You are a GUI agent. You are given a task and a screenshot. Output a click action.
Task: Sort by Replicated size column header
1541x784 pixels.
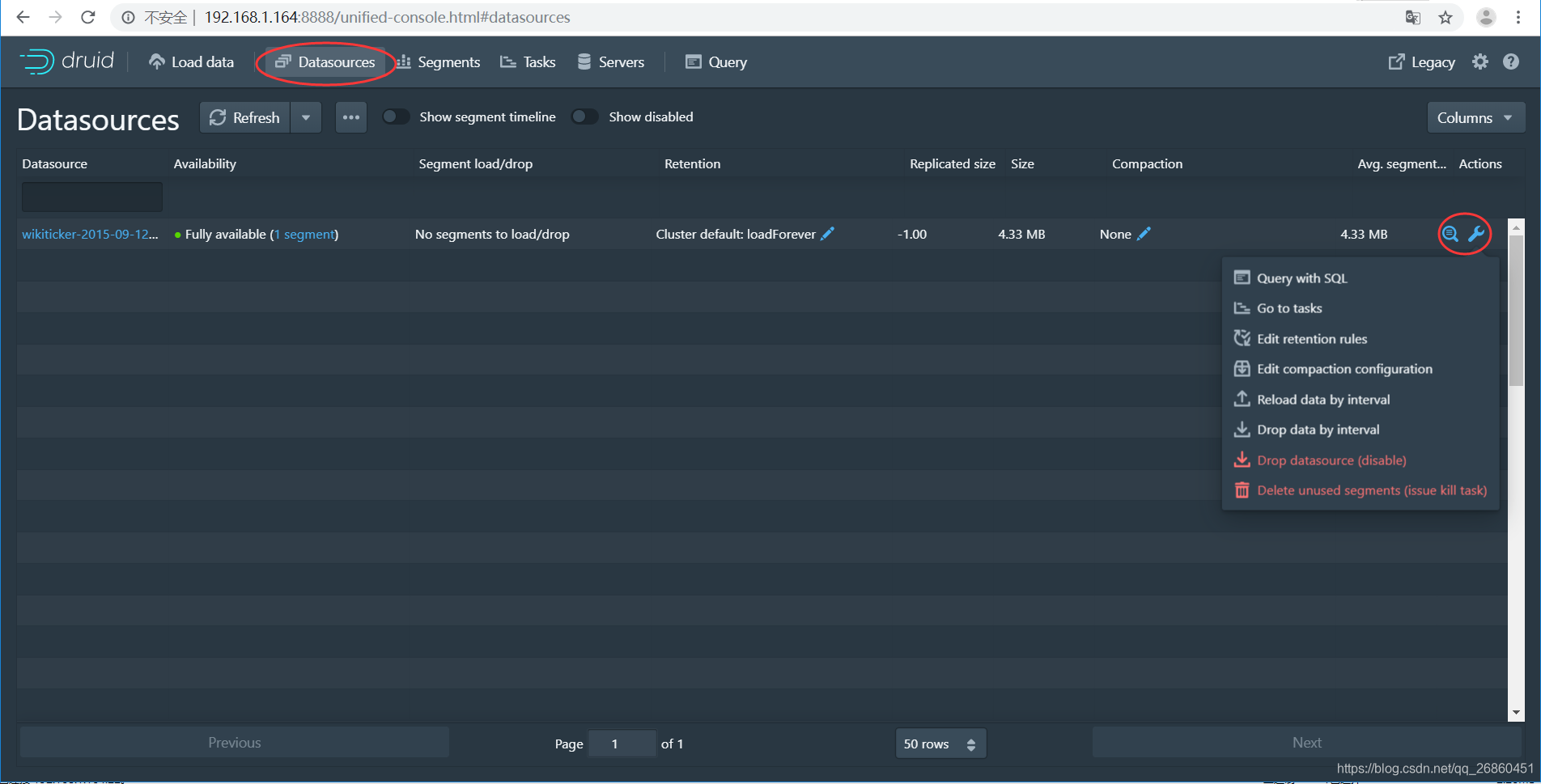click(955, 163)
